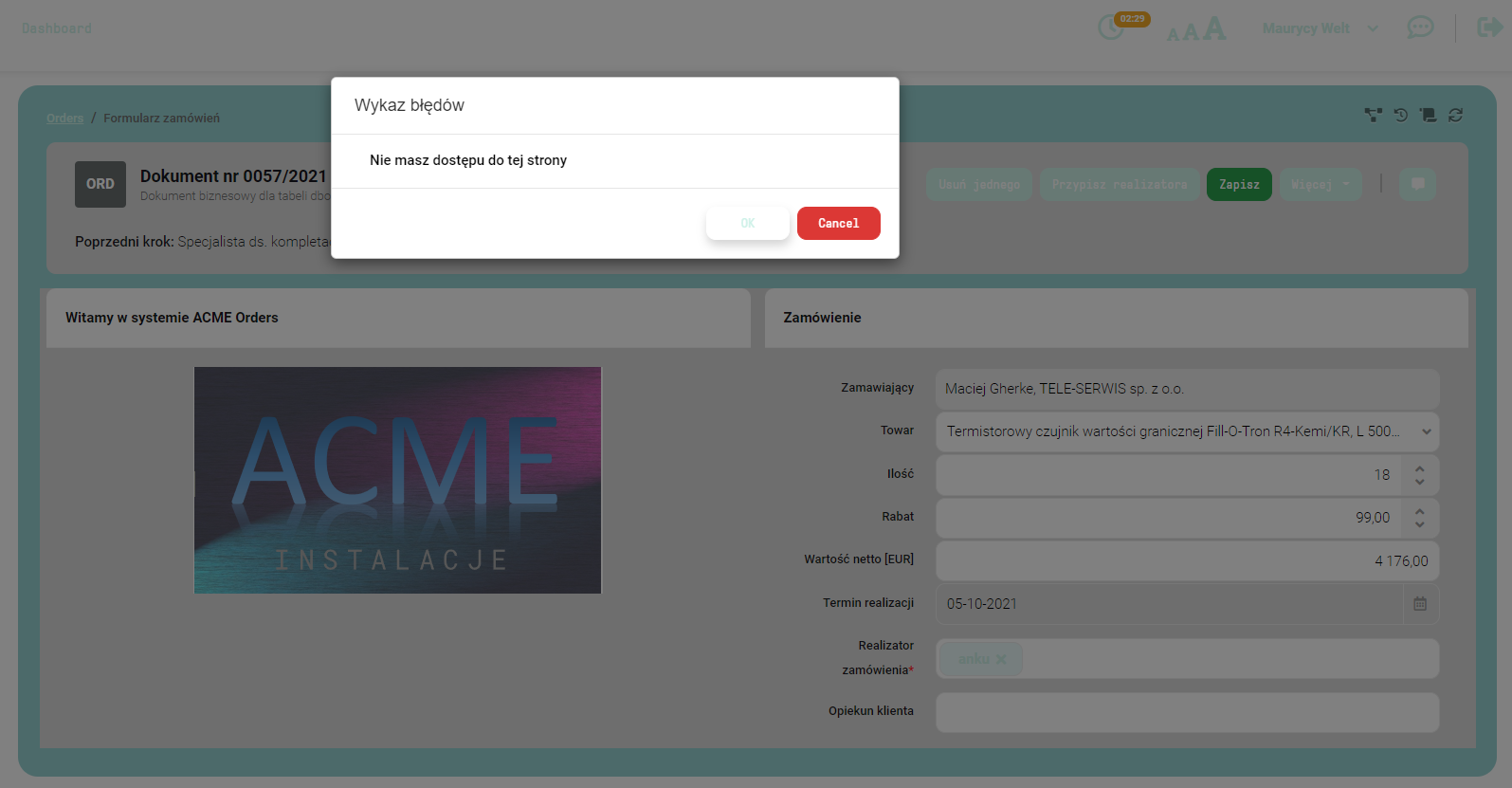Remove the 'anku' realizator tag
1512x788 pixels.
[x=1001, y=659]
